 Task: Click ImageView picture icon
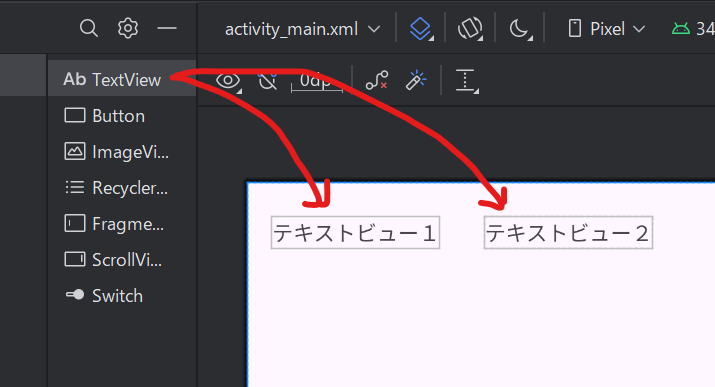click(x=75, y=151)
